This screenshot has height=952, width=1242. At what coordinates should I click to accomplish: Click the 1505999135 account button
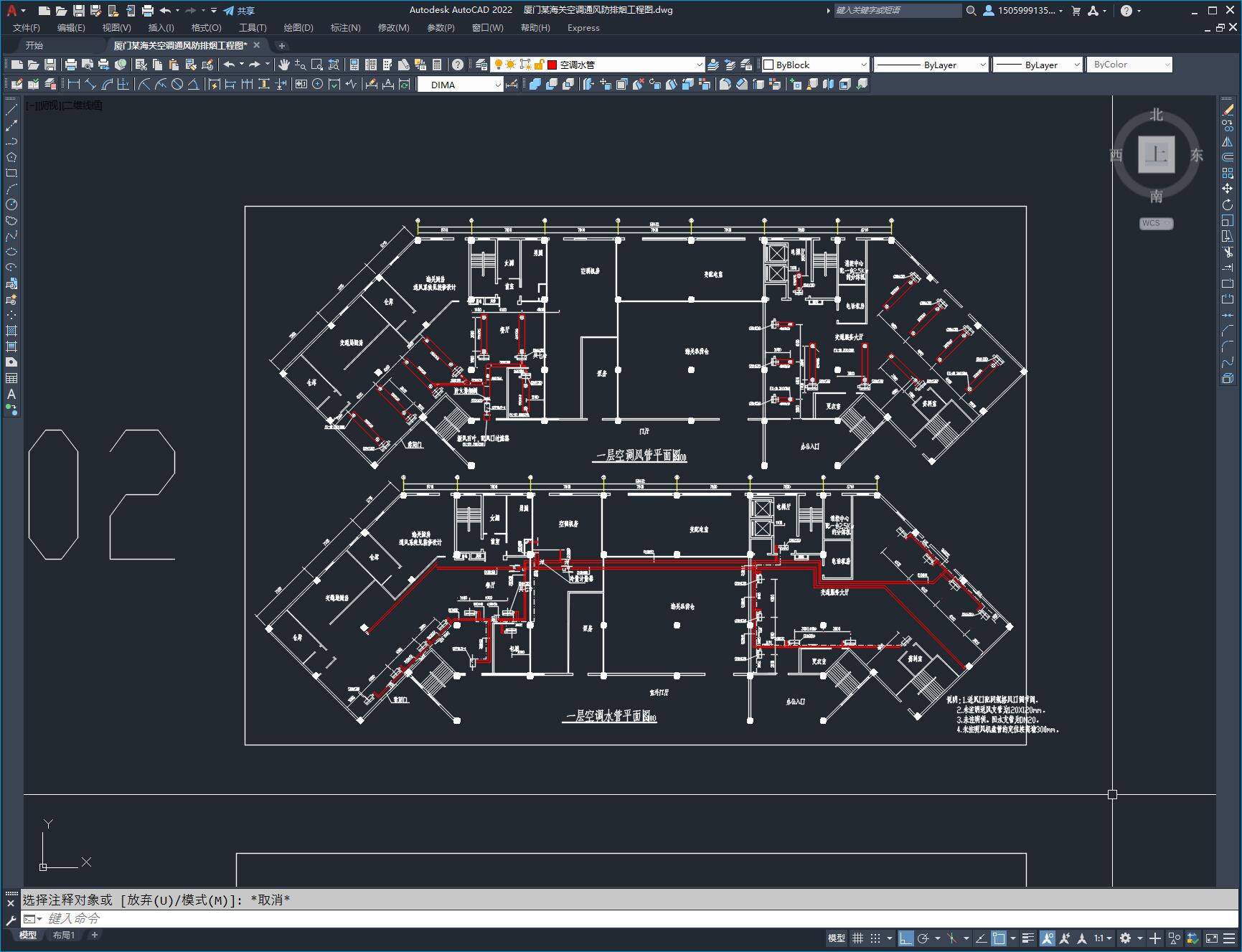click(1023, 11)
